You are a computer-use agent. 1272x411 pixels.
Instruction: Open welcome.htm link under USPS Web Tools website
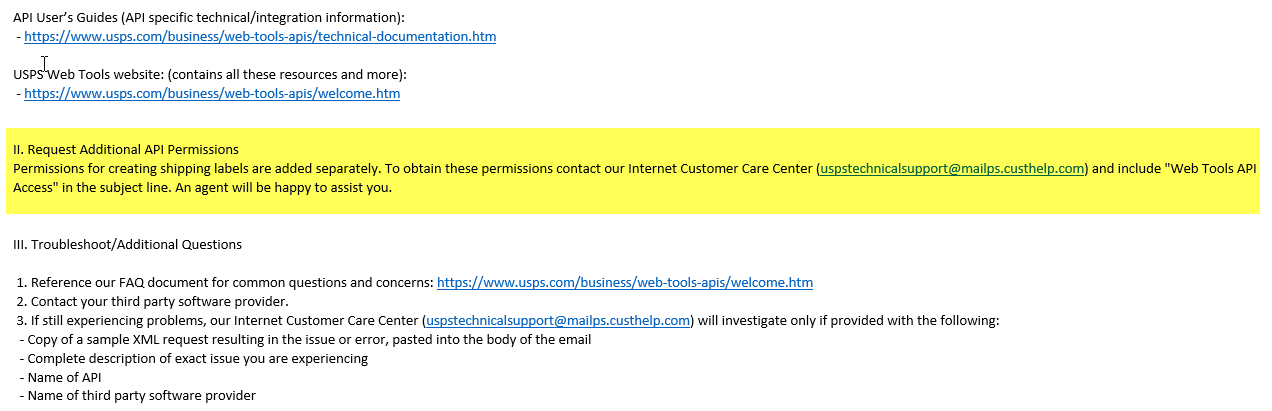[x=211, y=94]
